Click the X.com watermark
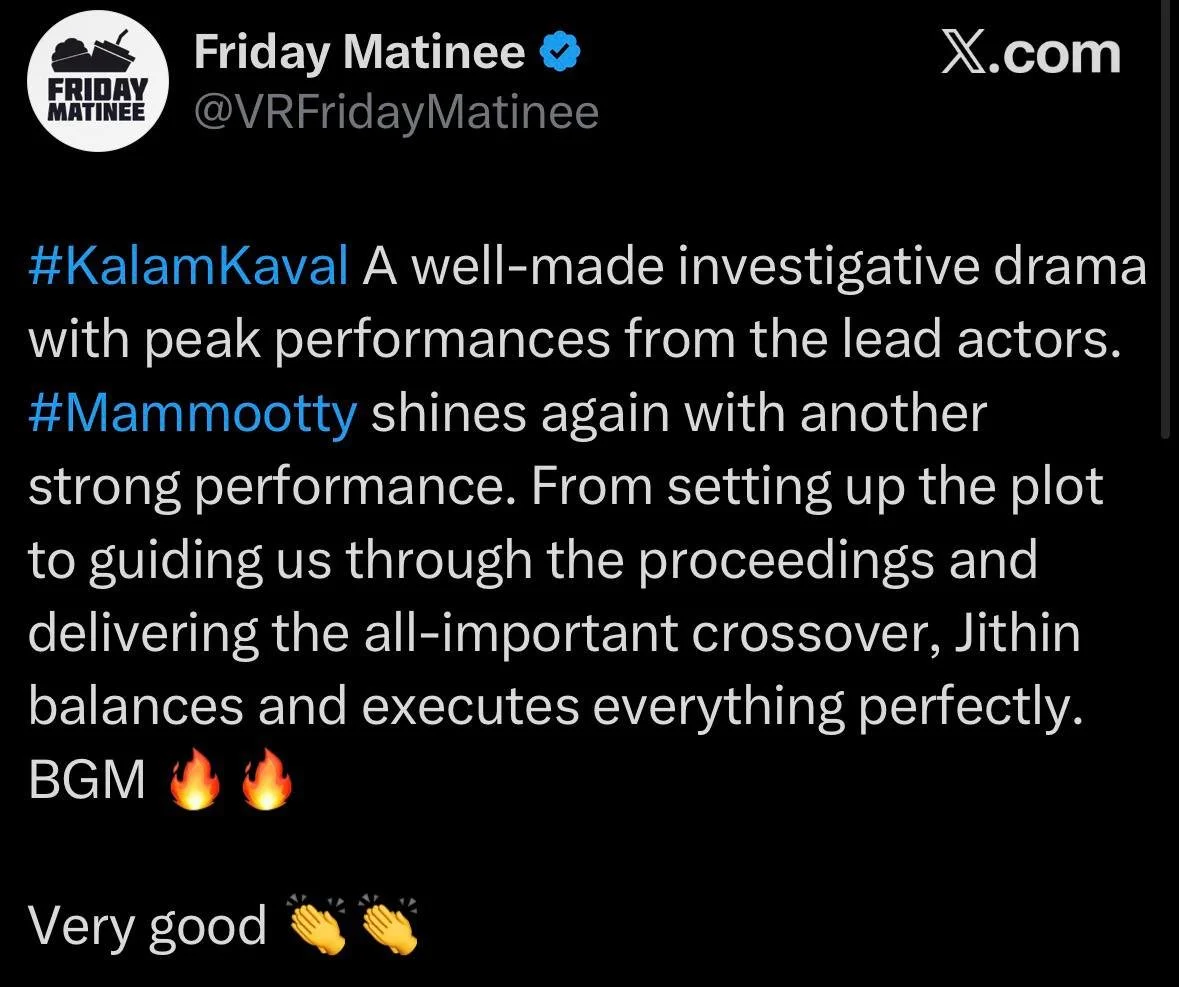This screenshot has height=987, width=1179. point(1031,53)
